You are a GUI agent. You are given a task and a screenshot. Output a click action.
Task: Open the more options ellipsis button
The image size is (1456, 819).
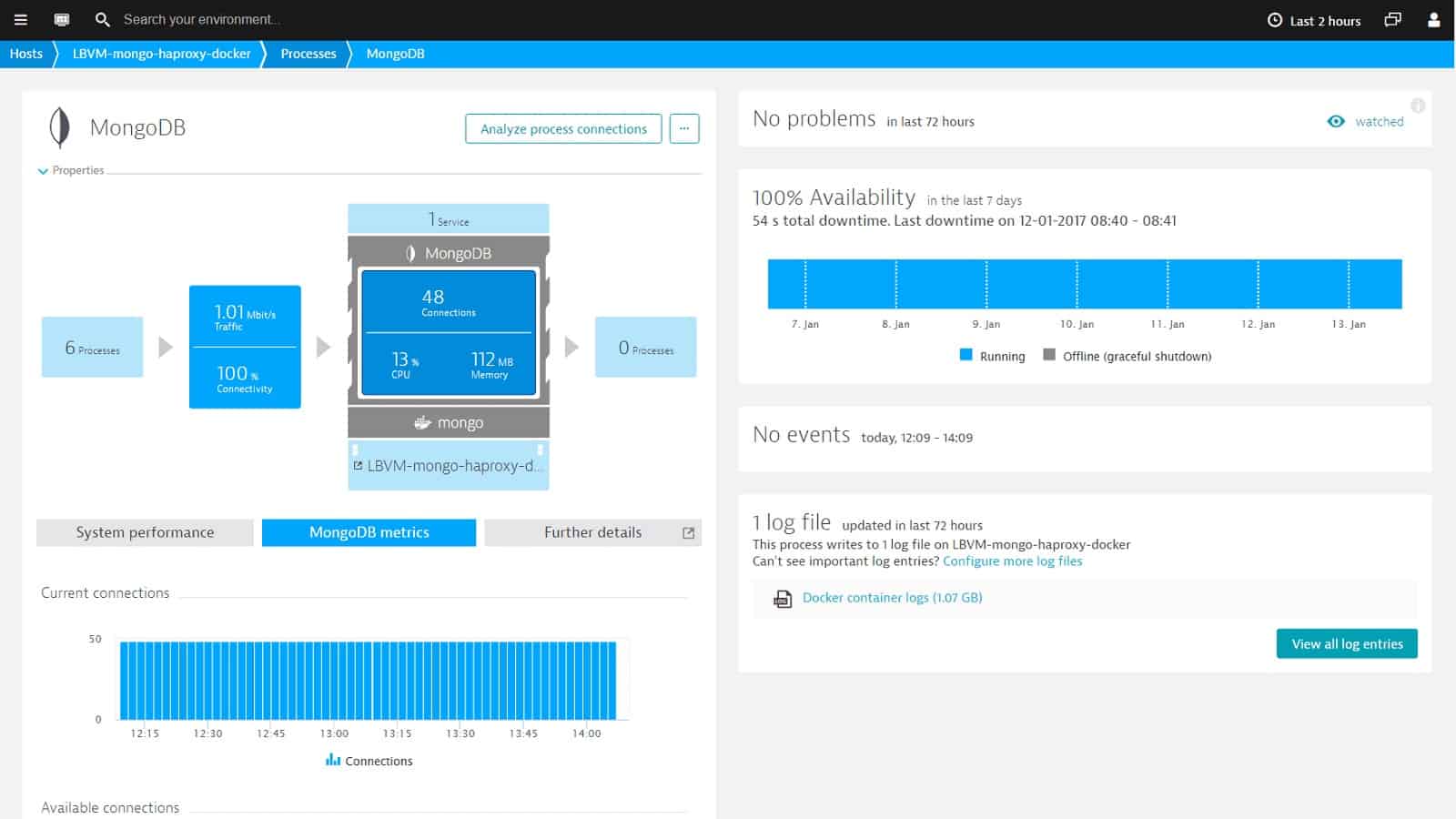pos(684,128)
